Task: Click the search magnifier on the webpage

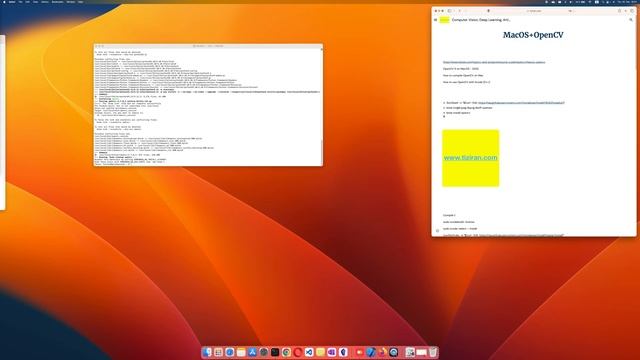Action: pyautogui.click(x=631, y=20)
